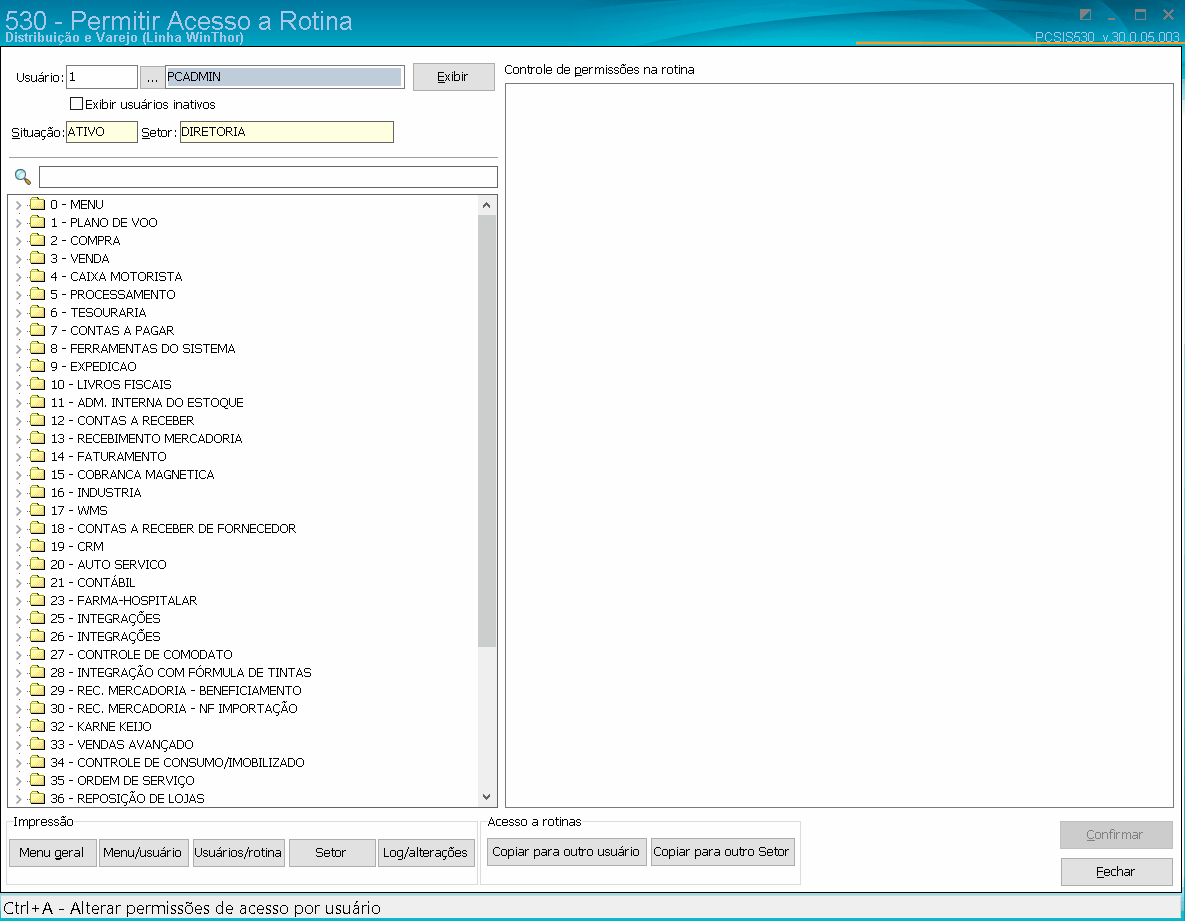The image size is (1185, 921).
Task: Select 35 - ORDEM DE SERVIÇO row
Action: pyautogui.click(x=122, y=780)
